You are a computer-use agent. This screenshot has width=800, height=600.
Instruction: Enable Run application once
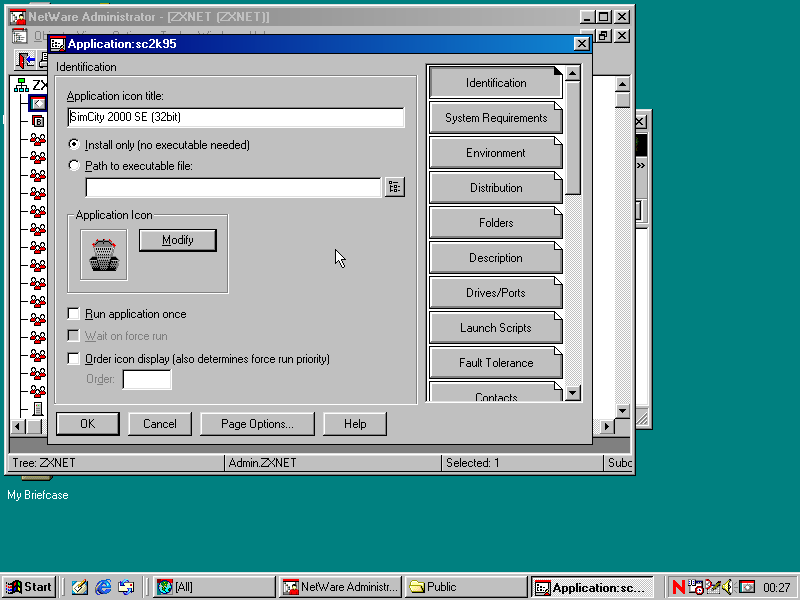point(74,314)
